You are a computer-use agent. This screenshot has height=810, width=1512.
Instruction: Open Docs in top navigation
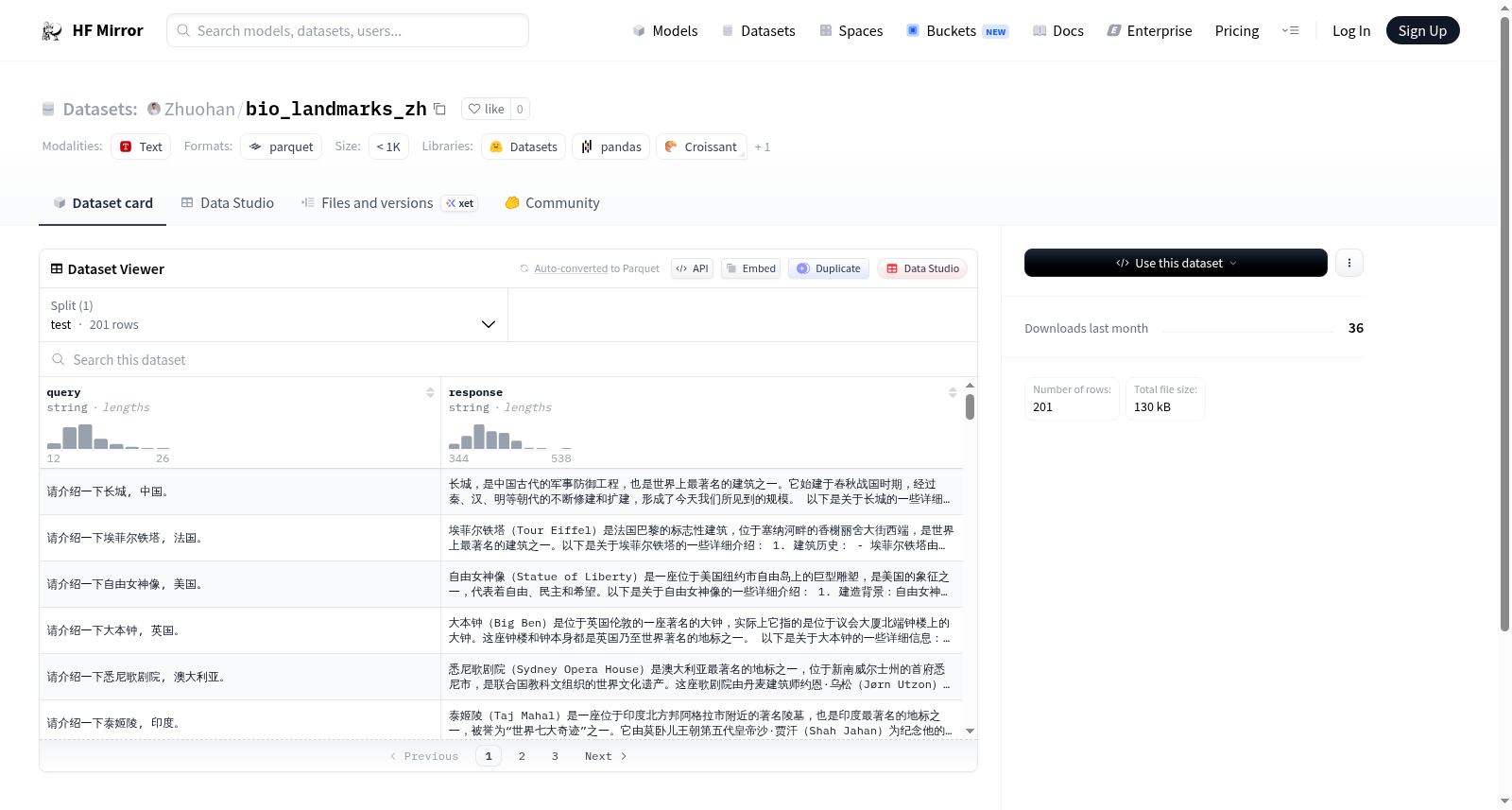[1058, 30]
